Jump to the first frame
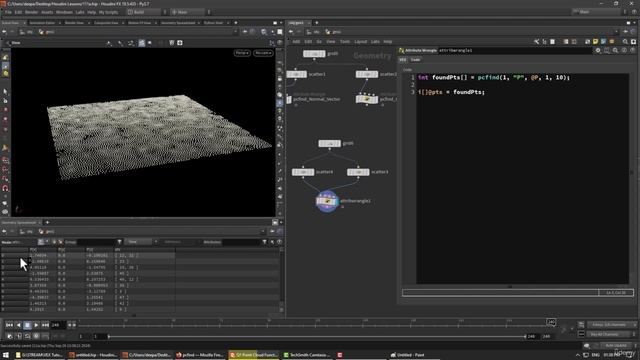This screenshot has width=640, height=360. pos(9,325)
